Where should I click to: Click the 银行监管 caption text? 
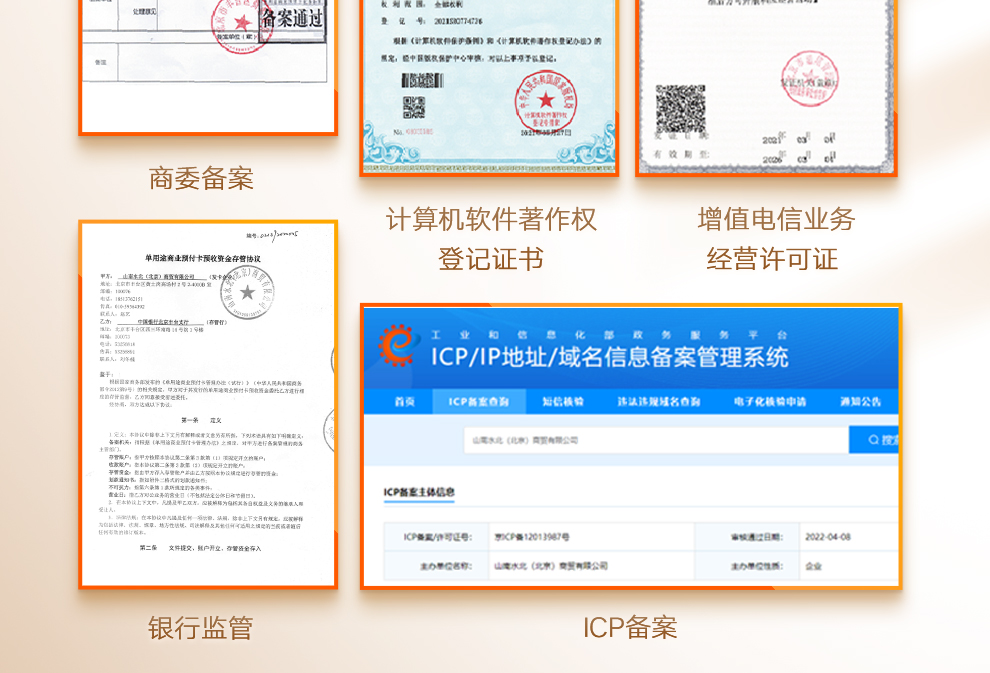coord(201,628)
